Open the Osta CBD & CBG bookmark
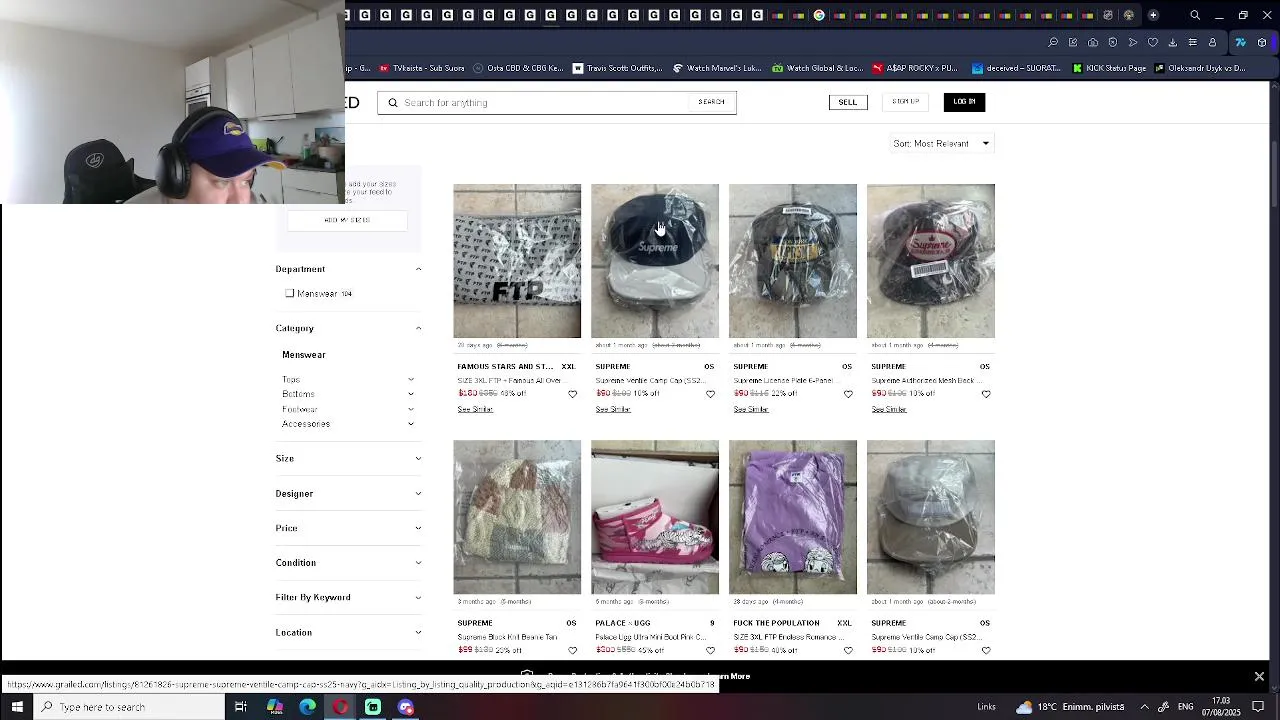Viewport: 1280px width, 720px height. (x=518, y=68)
